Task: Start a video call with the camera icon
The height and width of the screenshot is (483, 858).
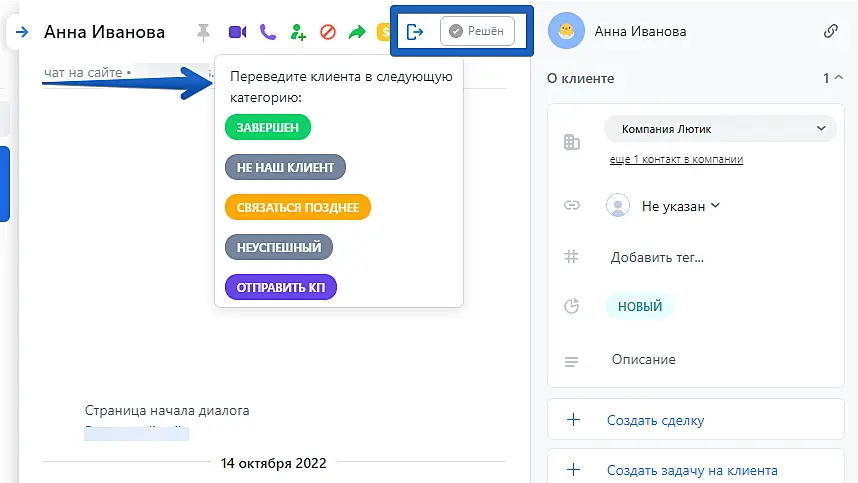Action: coord(237,32)
